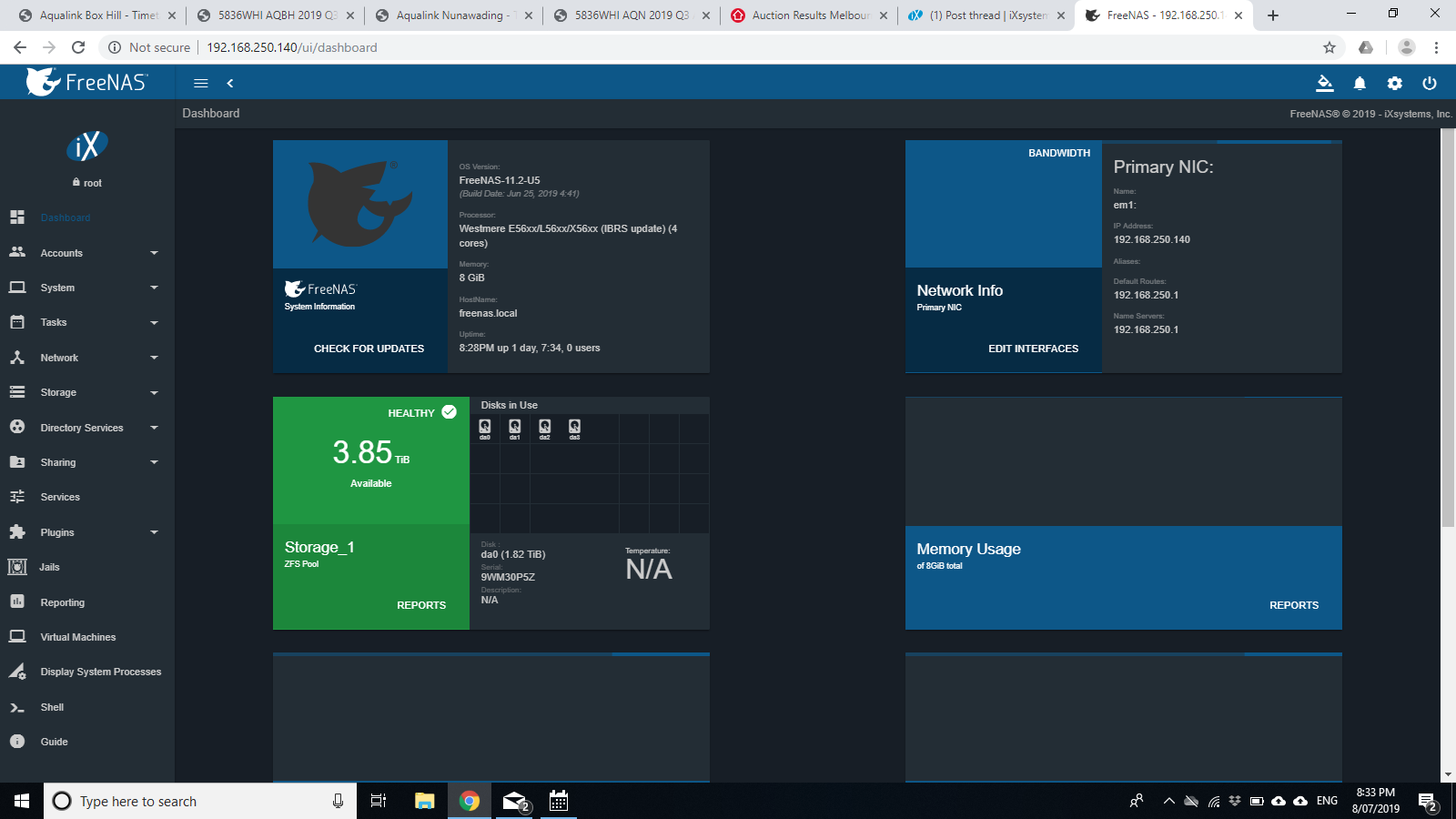Open REPORTS for Storage_1 pool
Image resolution: width=1456 pixels, height=819 pixels.
coord(421,605)
